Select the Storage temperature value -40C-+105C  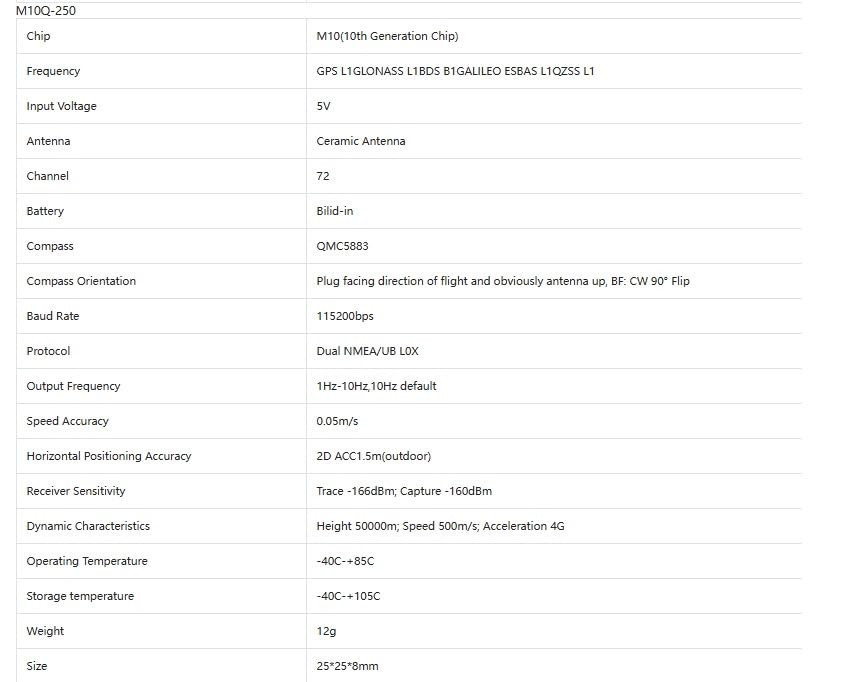click(348, 596)
